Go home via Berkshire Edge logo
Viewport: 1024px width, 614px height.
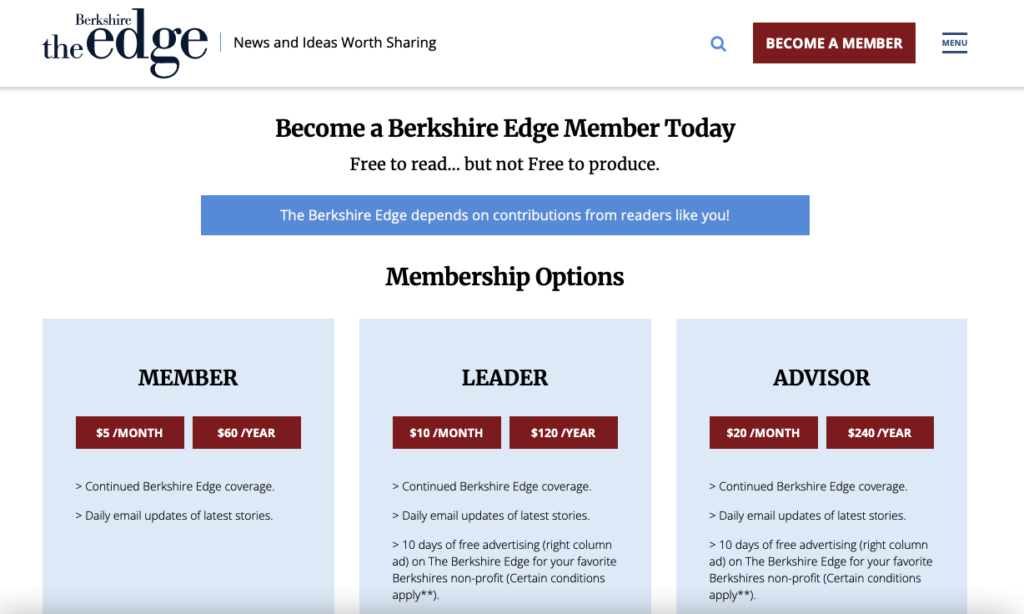(125, 43)
